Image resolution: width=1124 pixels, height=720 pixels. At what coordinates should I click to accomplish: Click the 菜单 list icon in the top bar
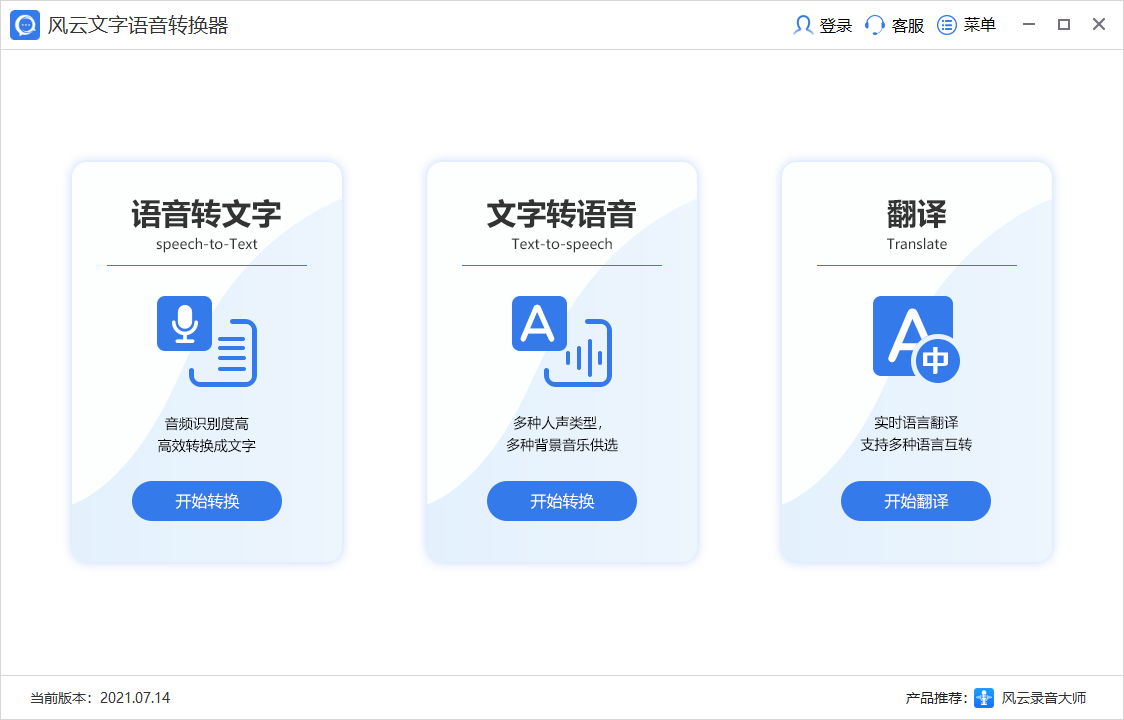coord(946,25)
